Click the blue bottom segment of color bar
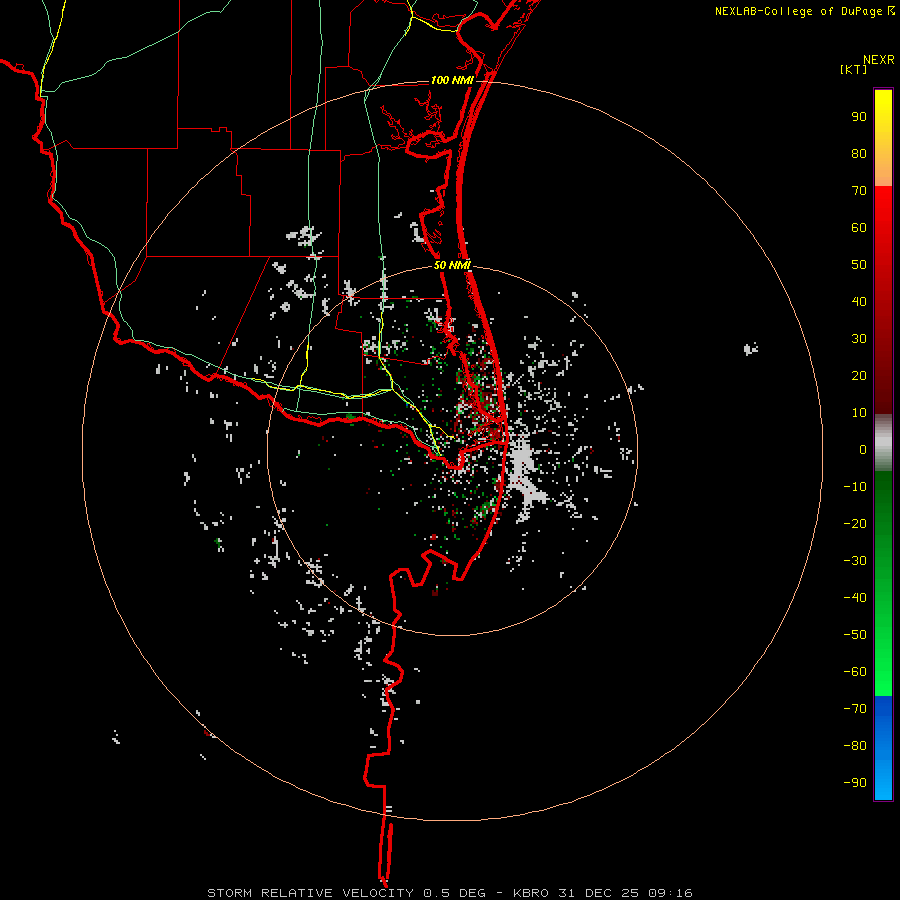 [x=883, y=747]
